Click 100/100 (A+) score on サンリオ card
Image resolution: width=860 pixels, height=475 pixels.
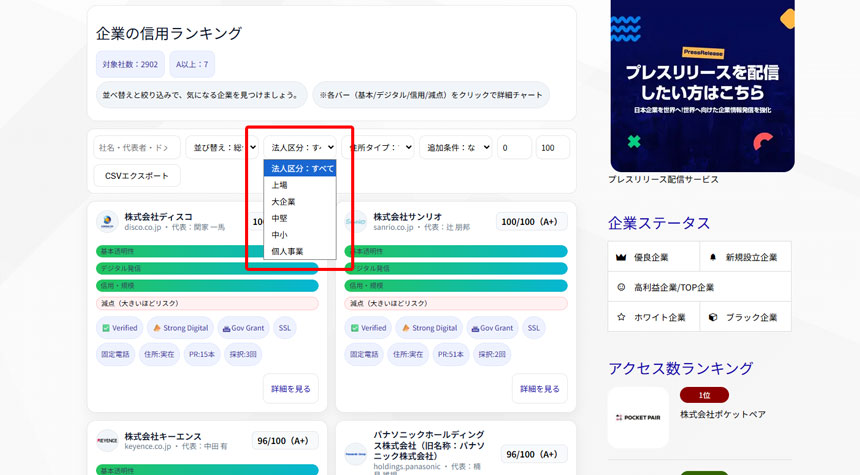click(x=529, y=222)
